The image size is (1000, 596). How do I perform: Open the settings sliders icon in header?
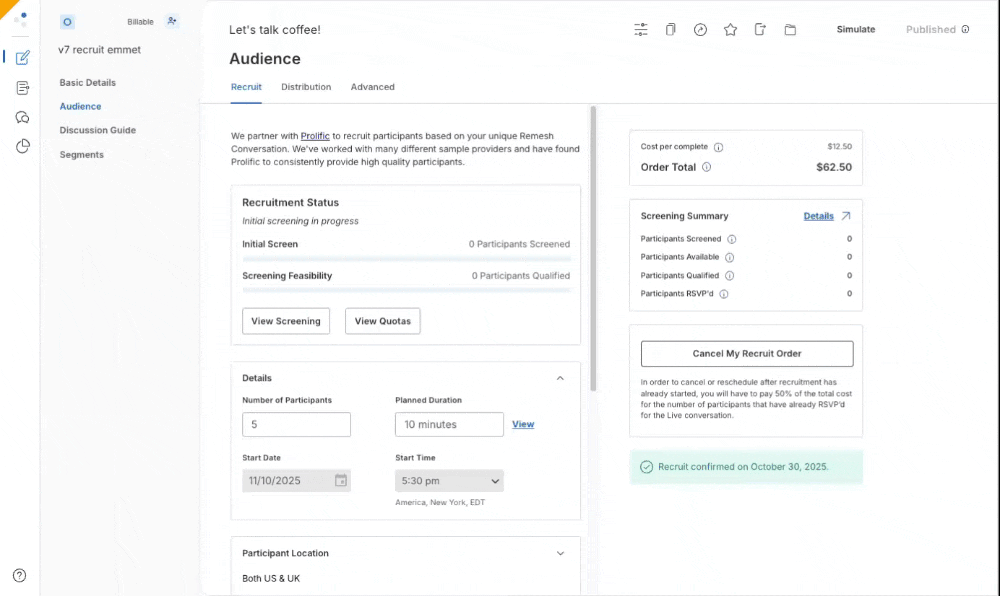click(641, 29)
